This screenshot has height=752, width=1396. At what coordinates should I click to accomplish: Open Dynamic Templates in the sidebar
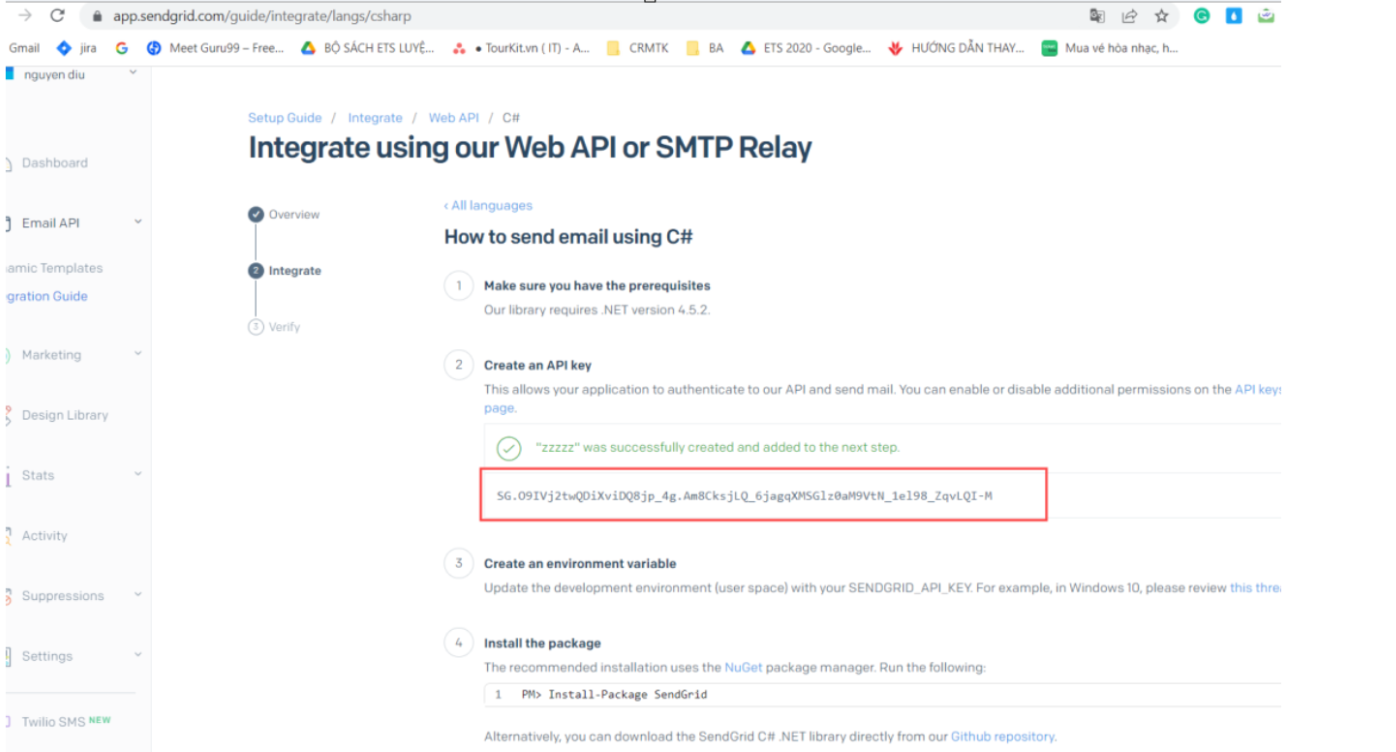54,268
